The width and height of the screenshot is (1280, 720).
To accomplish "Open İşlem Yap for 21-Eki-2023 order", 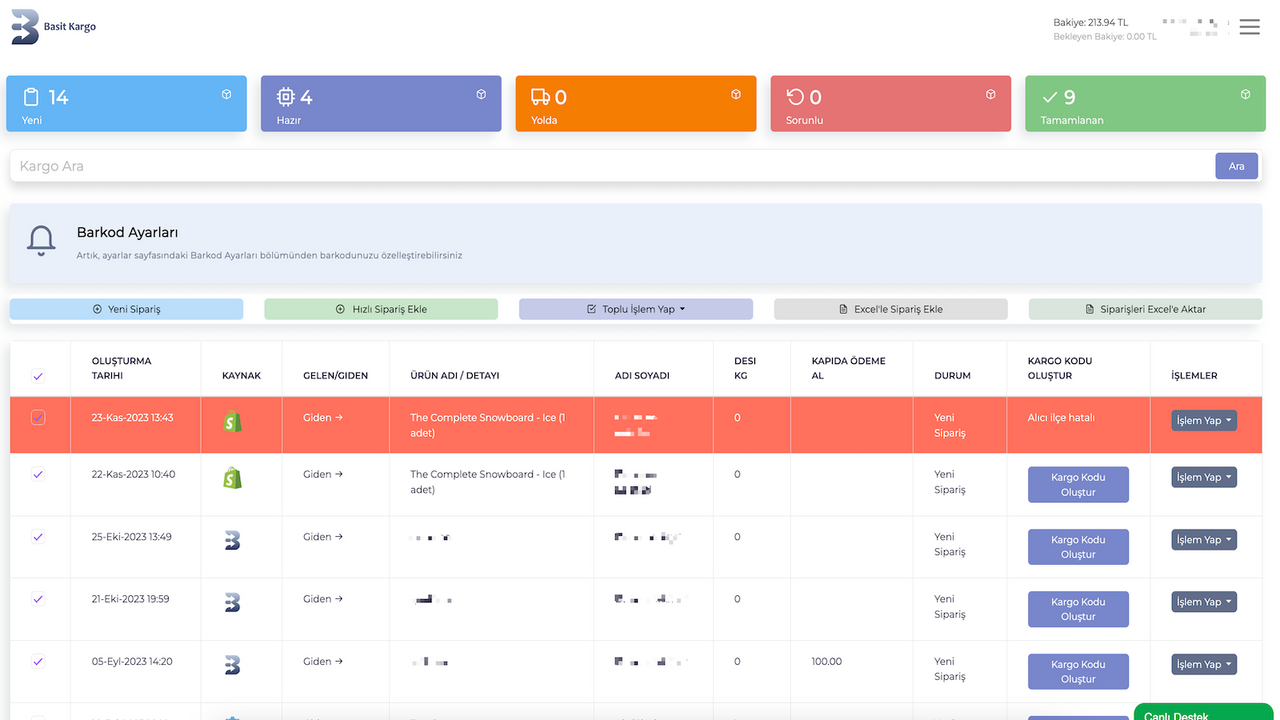I will 1204,602.
